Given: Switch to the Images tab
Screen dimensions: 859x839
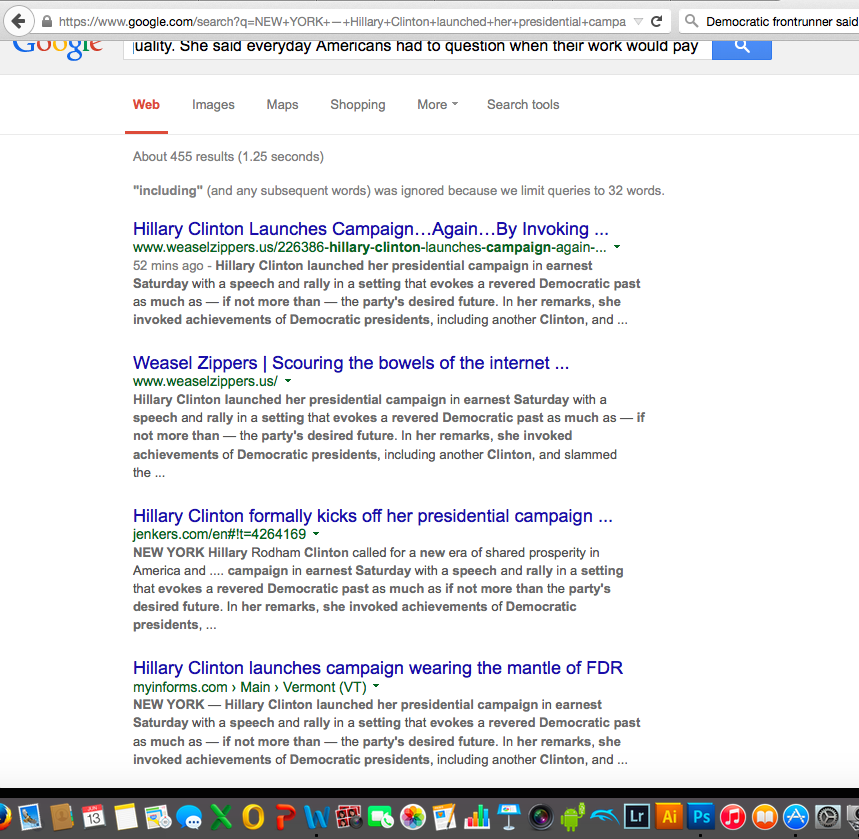Looking at the screenshot, I should 213,105.
